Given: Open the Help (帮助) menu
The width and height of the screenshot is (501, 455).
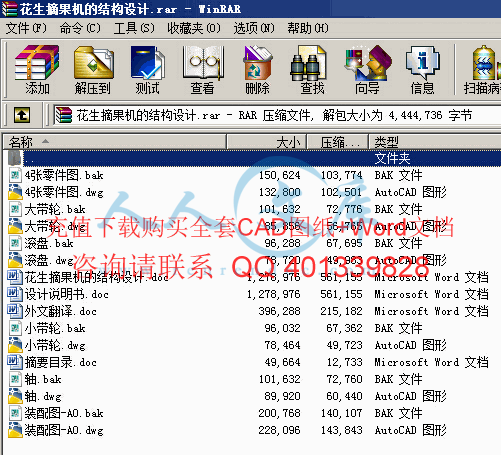Looking at the screenshot, I should pos(308,28).
